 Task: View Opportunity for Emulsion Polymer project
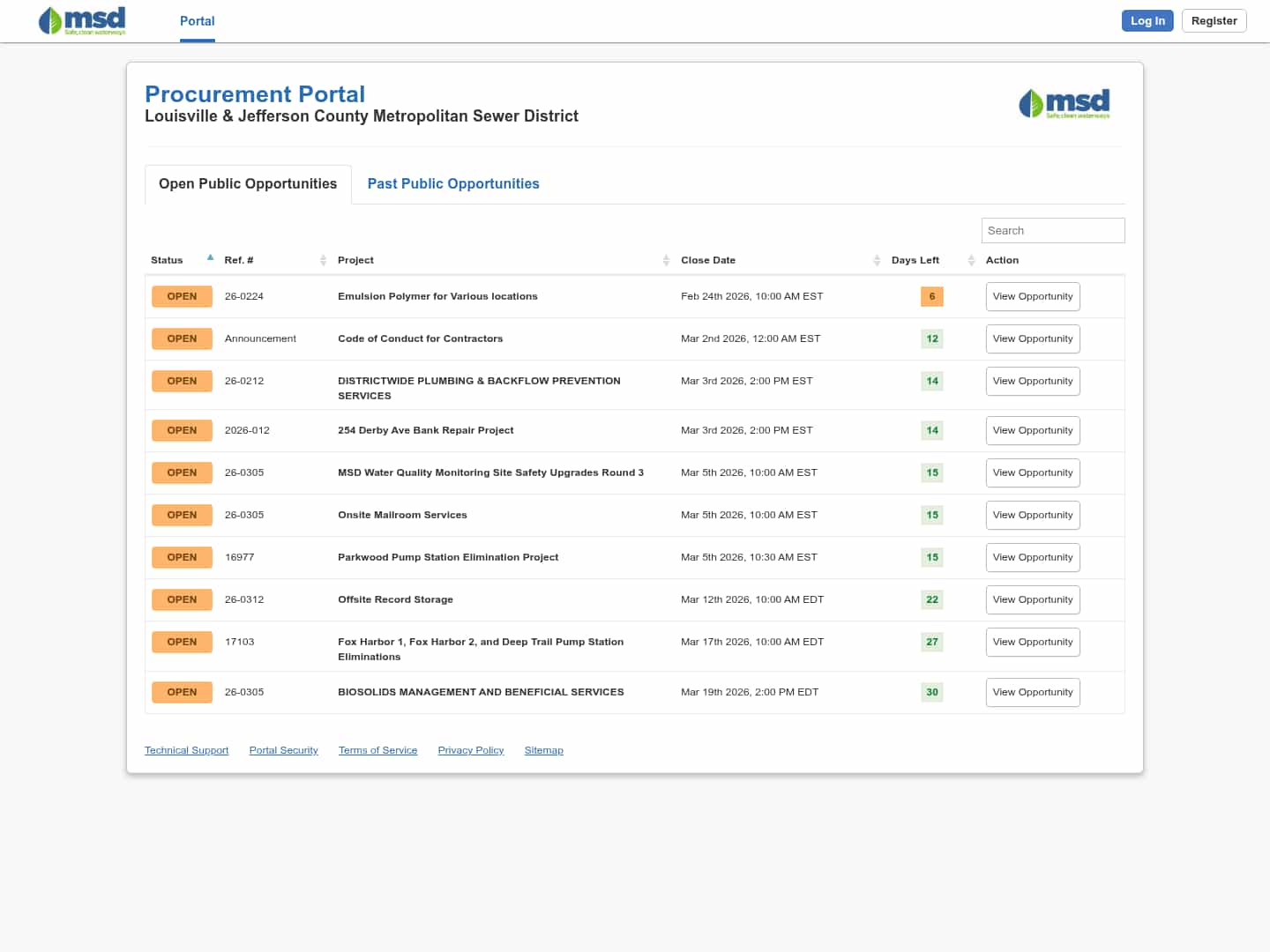click(x=1032, y=296)
